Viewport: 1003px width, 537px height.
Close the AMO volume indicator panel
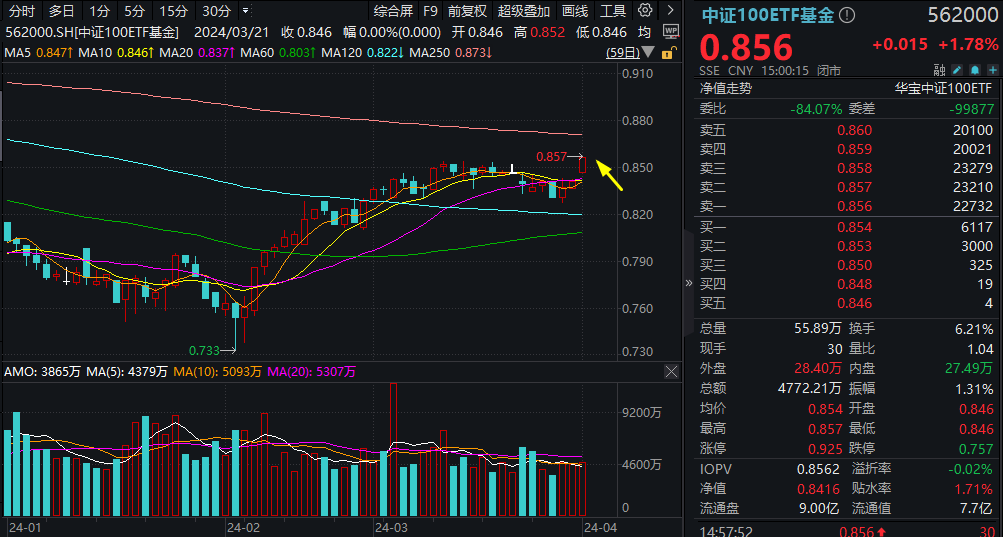(671, 371)
